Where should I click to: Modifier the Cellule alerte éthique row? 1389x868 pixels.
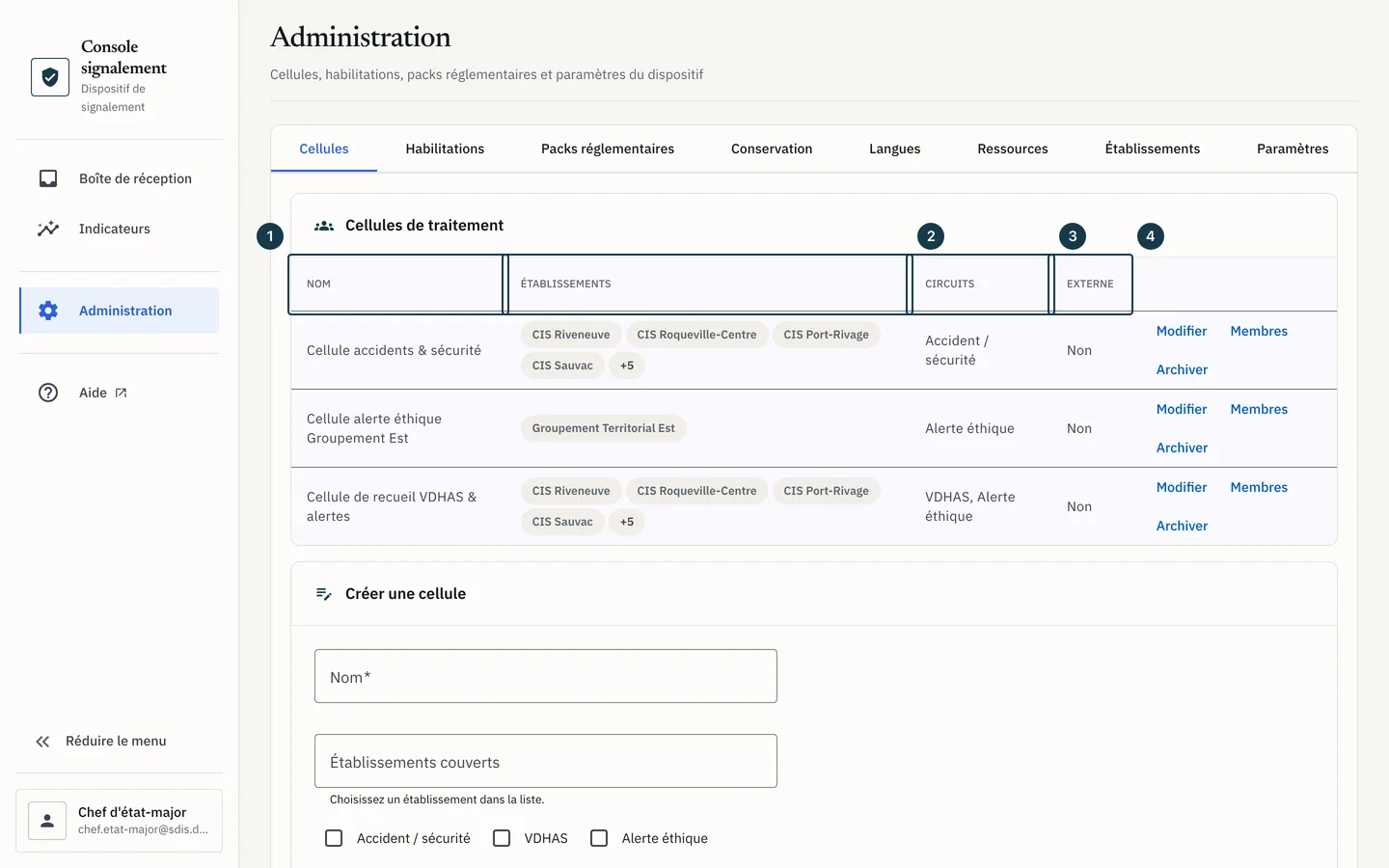(x=1182, y=409)
